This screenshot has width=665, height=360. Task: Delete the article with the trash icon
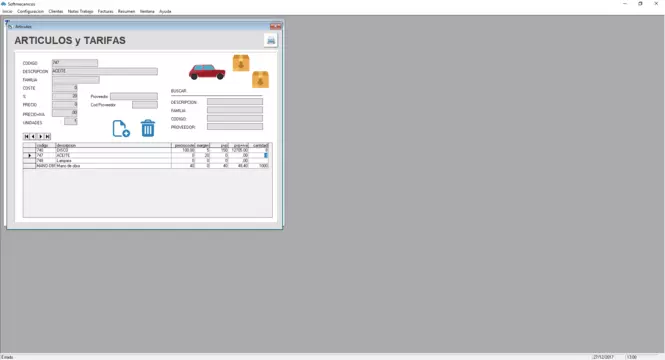[148, 128]
